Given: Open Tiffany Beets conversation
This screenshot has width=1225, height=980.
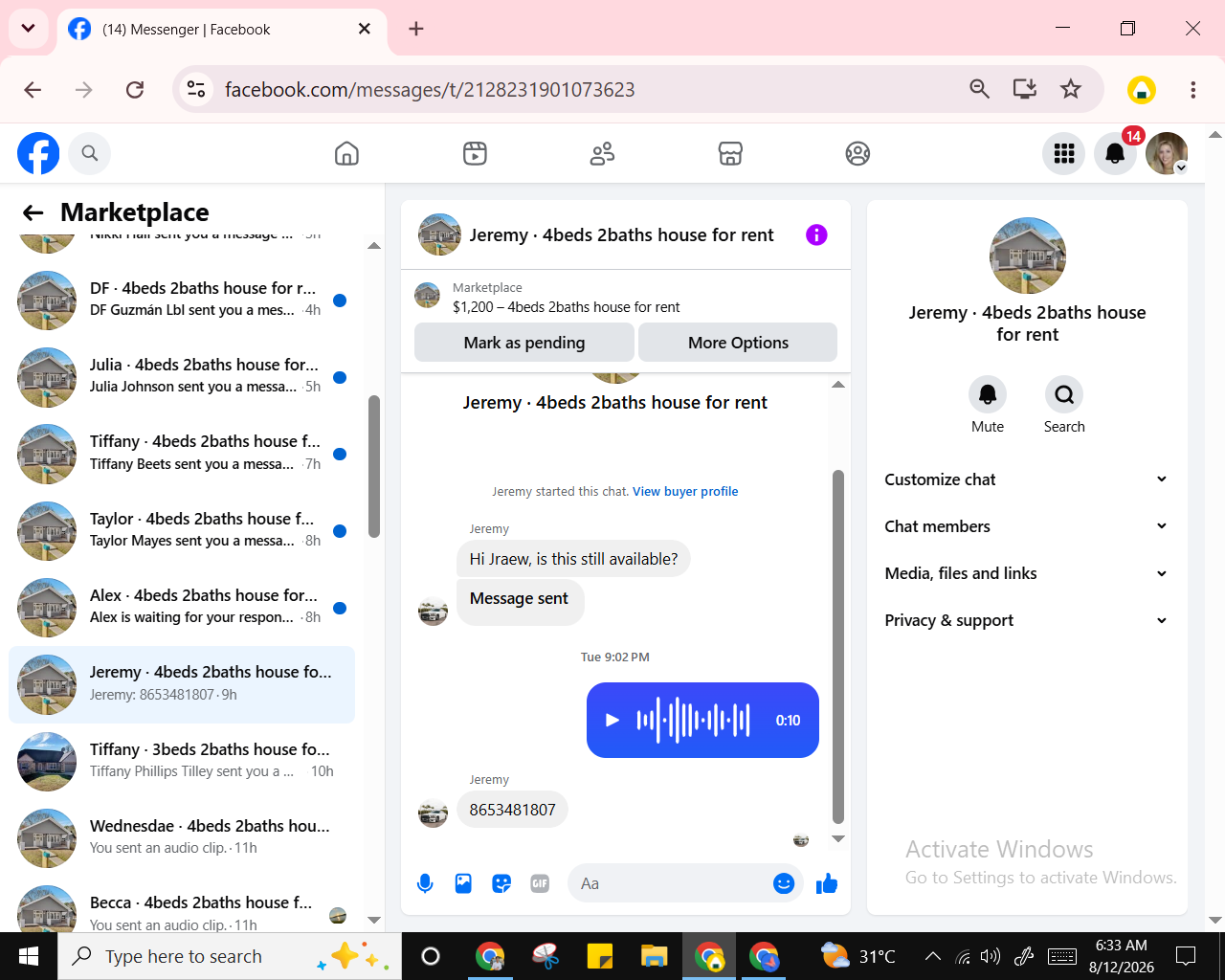Looking at the screenshot, I should click(182, 454).
